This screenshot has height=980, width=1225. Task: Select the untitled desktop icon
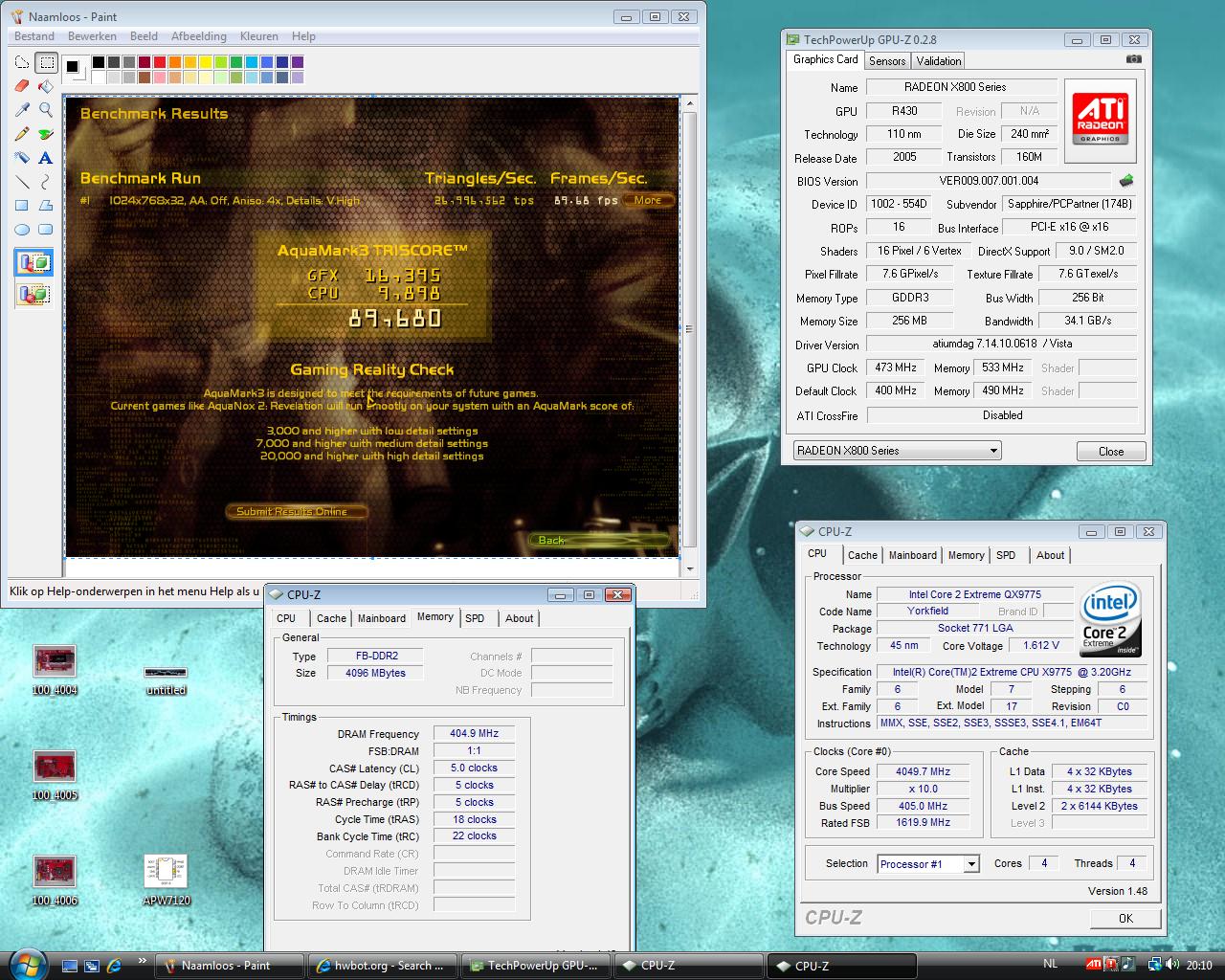[x=166, y=679]
